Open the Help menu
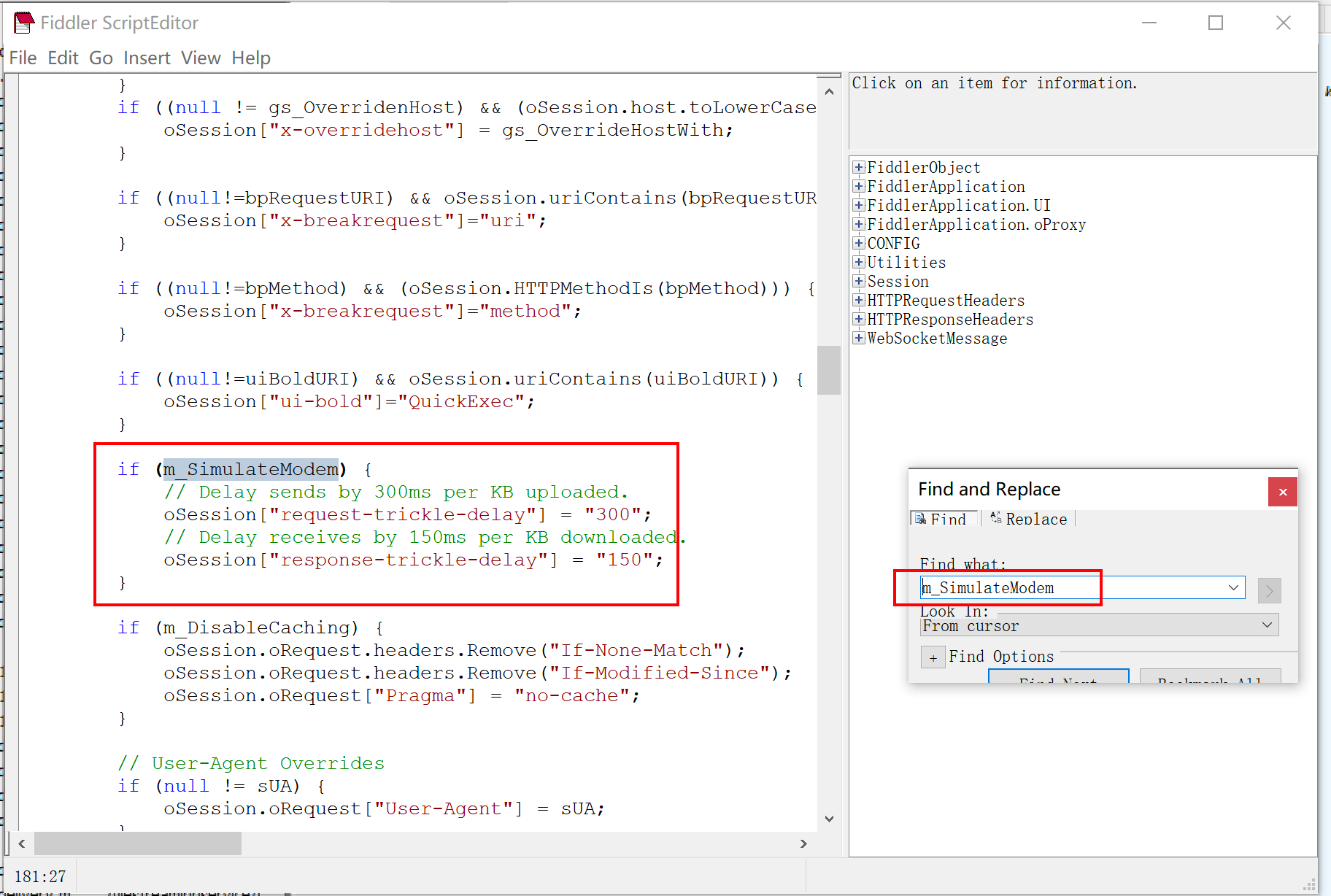Image resolution: width=1331 pixels, height=896 pixels. [x=251, y=58]
